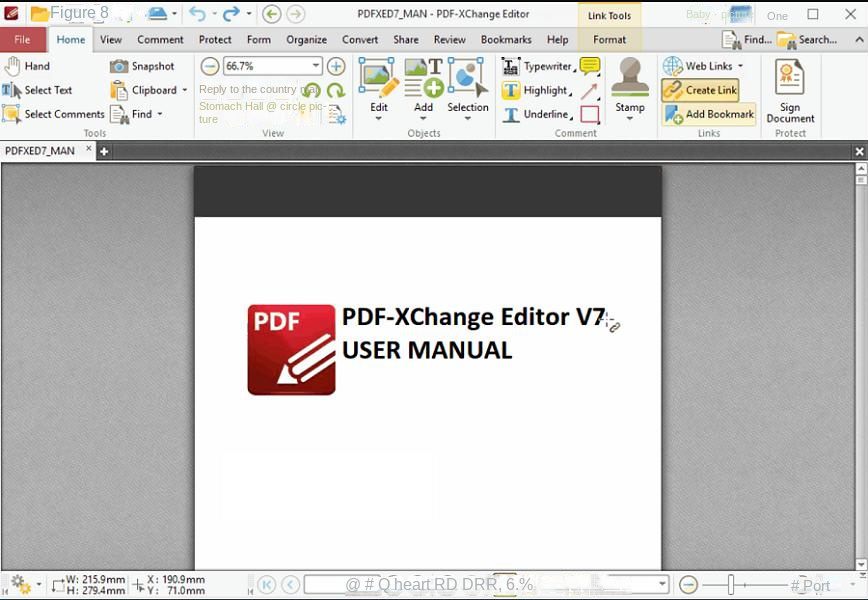Switch to the Organize tab

[306, 40]
